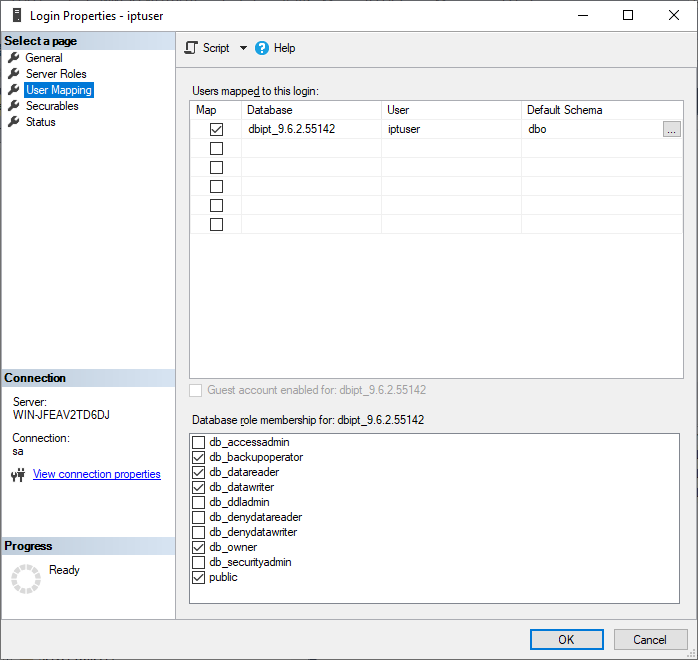Viewport: 698px width, 660px height.
Task: Click the Database column header
Action: click(x=312, y=110)
